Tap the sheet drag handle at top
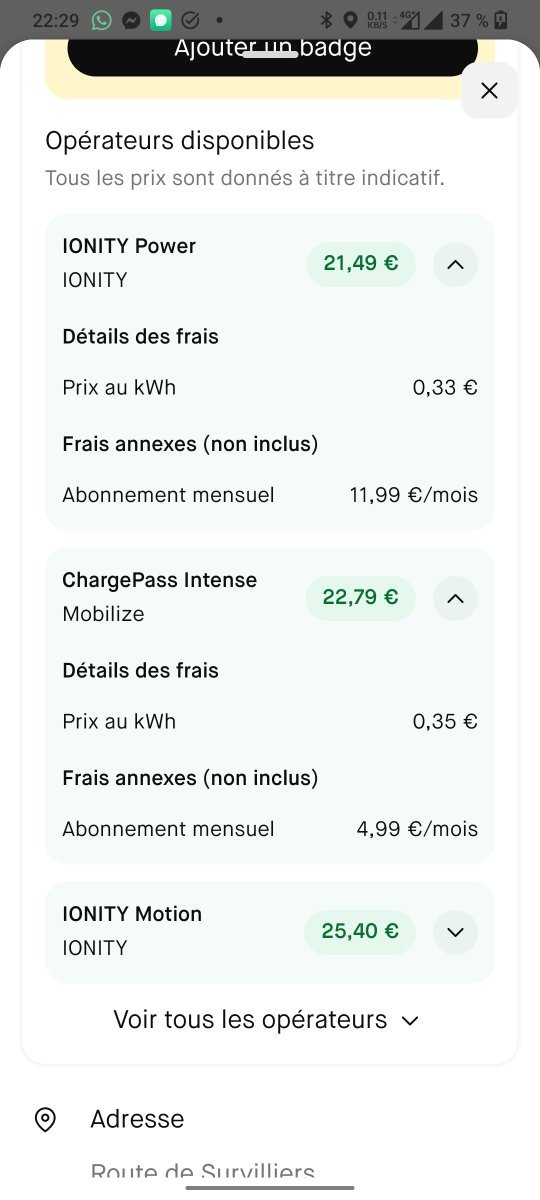The height and width of the screenshot is (1200, 540). pyautogui.click(x=270, y=54)
